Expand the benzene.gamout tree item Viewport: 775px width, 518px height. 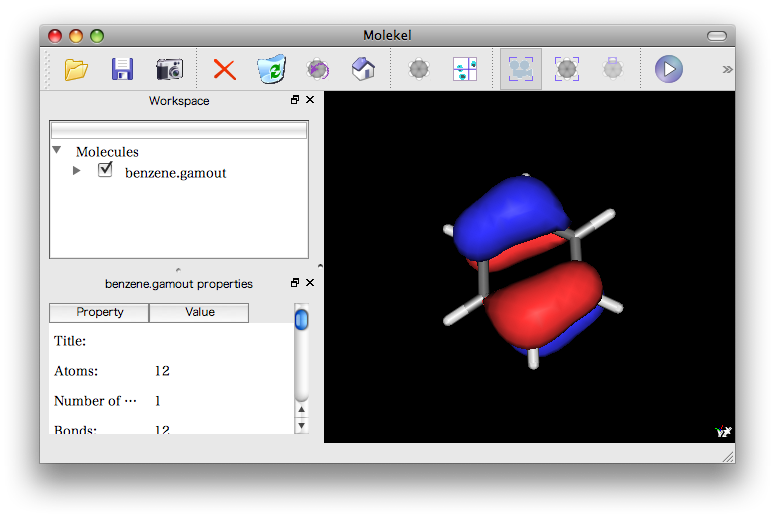click(x=77, y=171)
